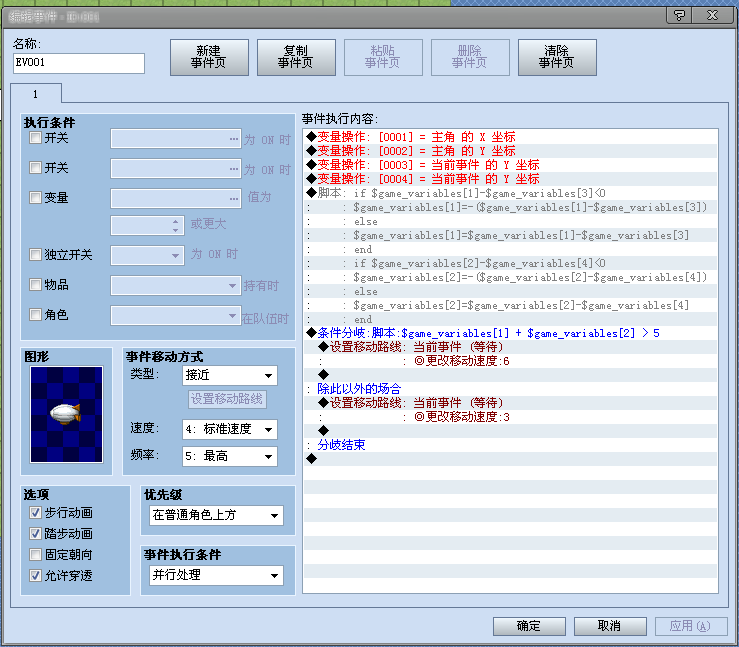This screenshot has width=739, height=647.
Task: Select move route line 更改移动速度:6
Action: point(510,361)
